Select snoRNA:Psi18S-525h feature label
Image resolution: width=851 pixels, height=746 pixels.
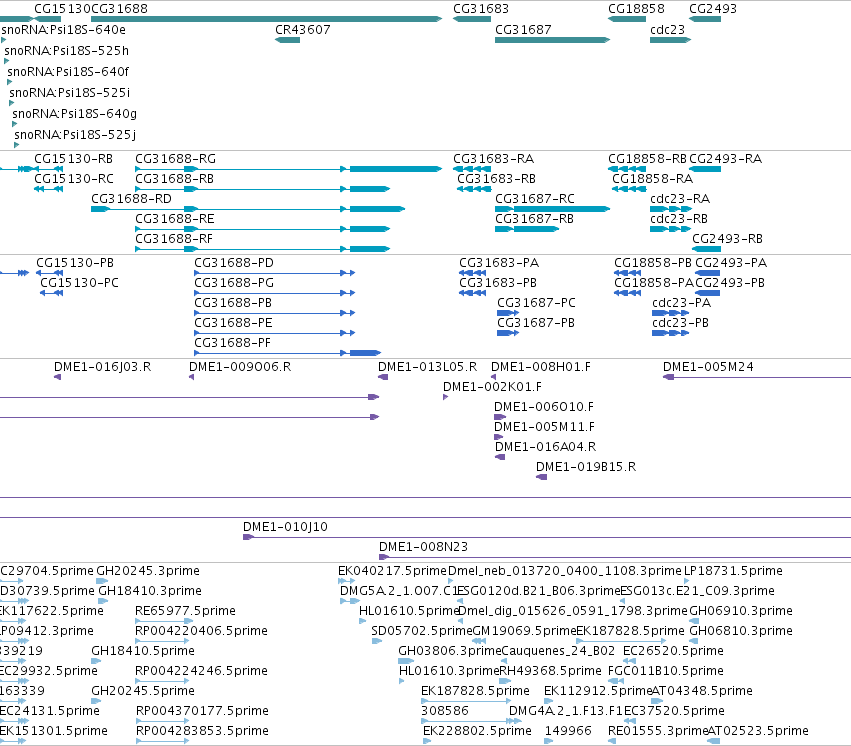(x=67, y=51)
